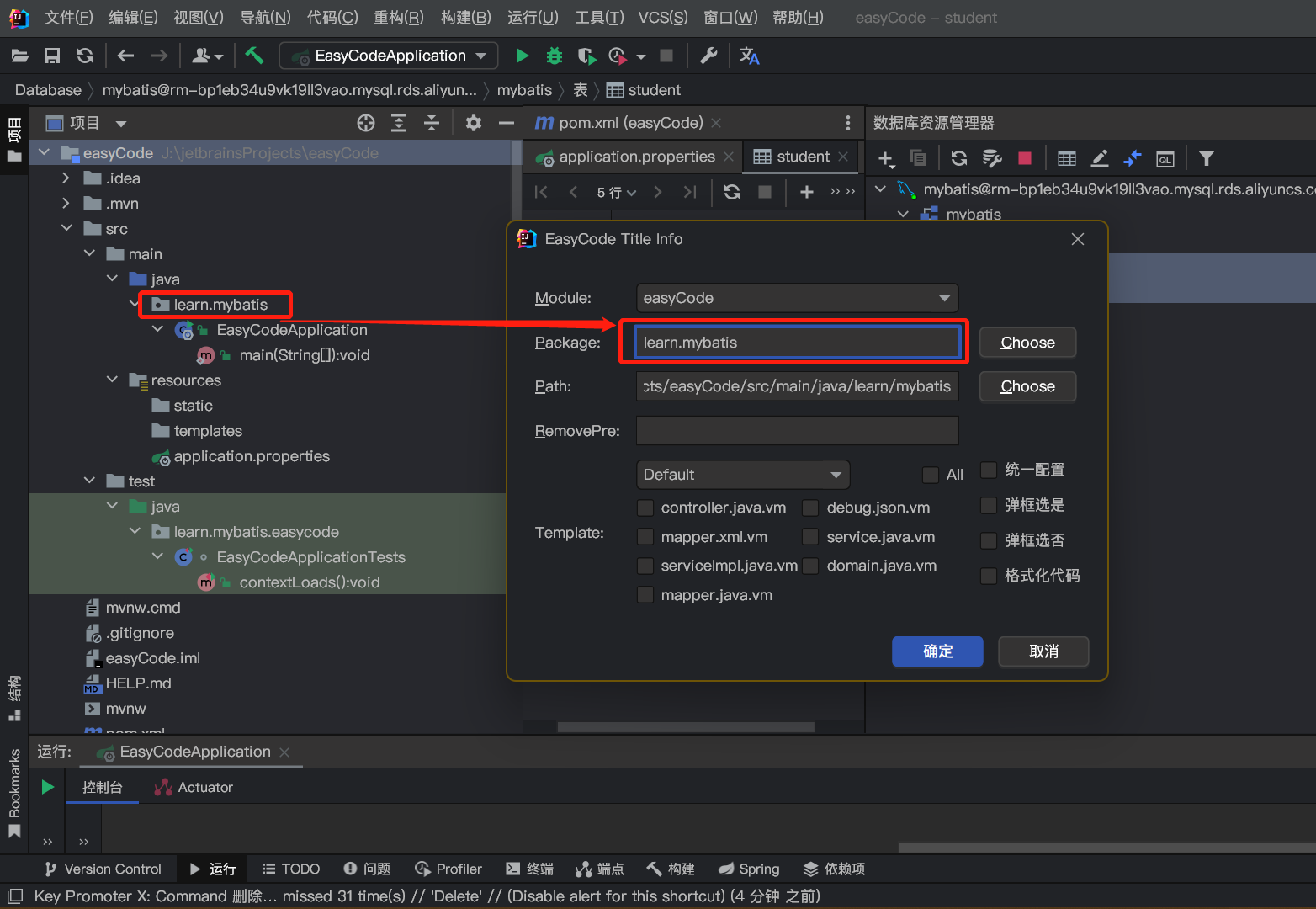The image size is (1316, 909).
Task: Open a query console with the QL icon
Action: (1165, 157)
